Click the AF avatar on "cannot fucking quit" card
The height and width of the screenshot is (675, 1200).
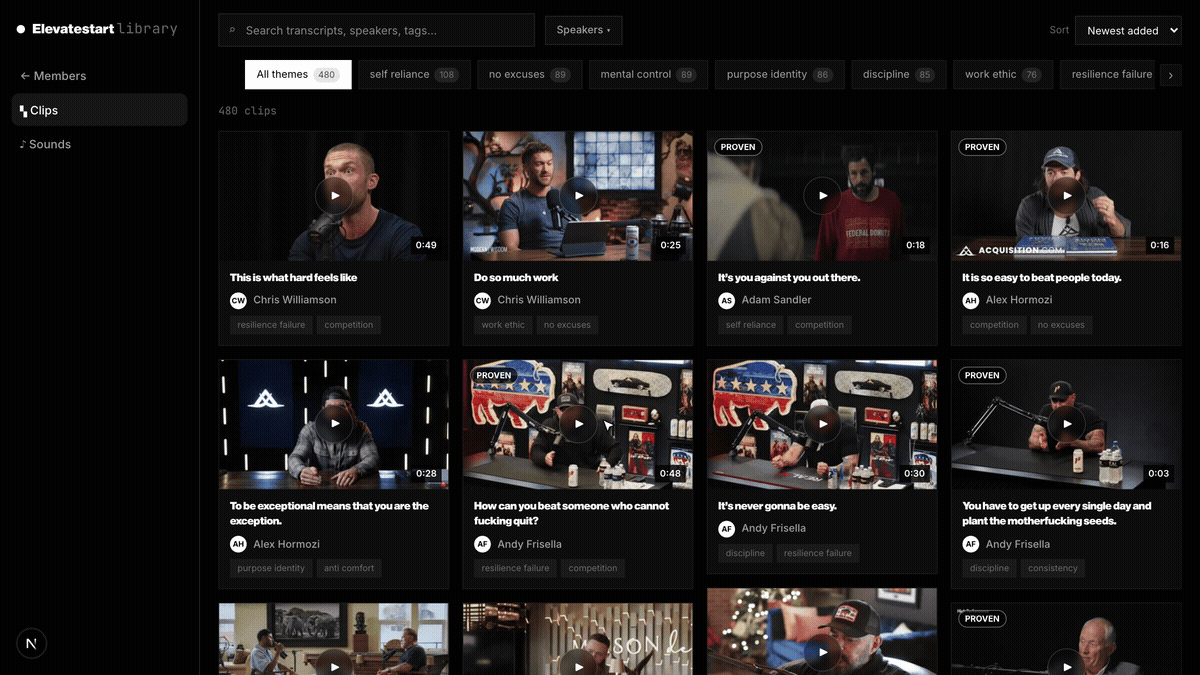coord(482,544)
